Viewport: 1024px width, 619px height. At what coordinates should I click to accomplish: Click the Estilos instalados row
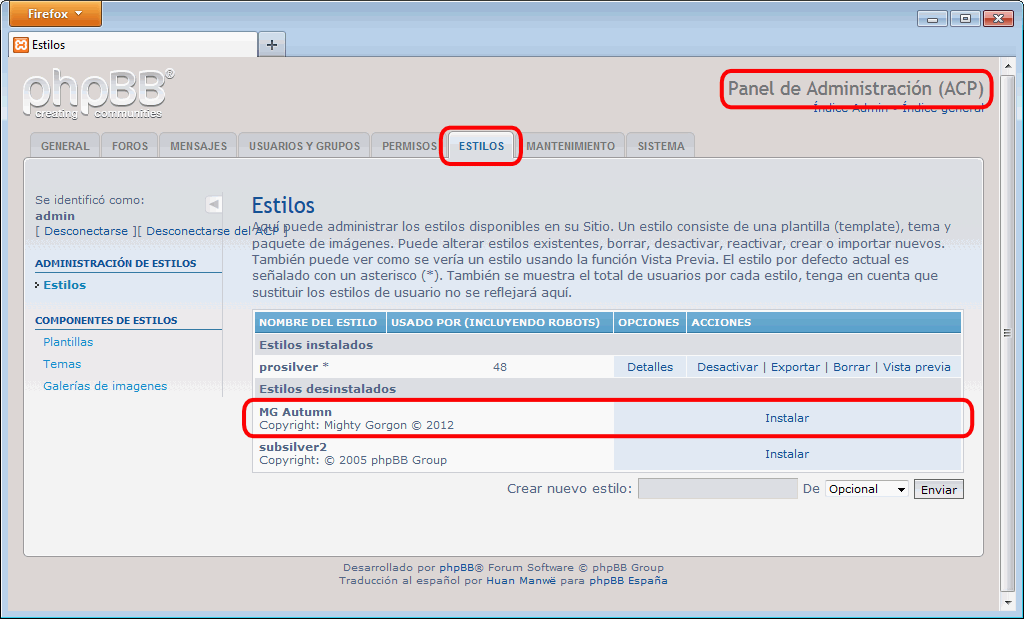(x=607, y=345)
